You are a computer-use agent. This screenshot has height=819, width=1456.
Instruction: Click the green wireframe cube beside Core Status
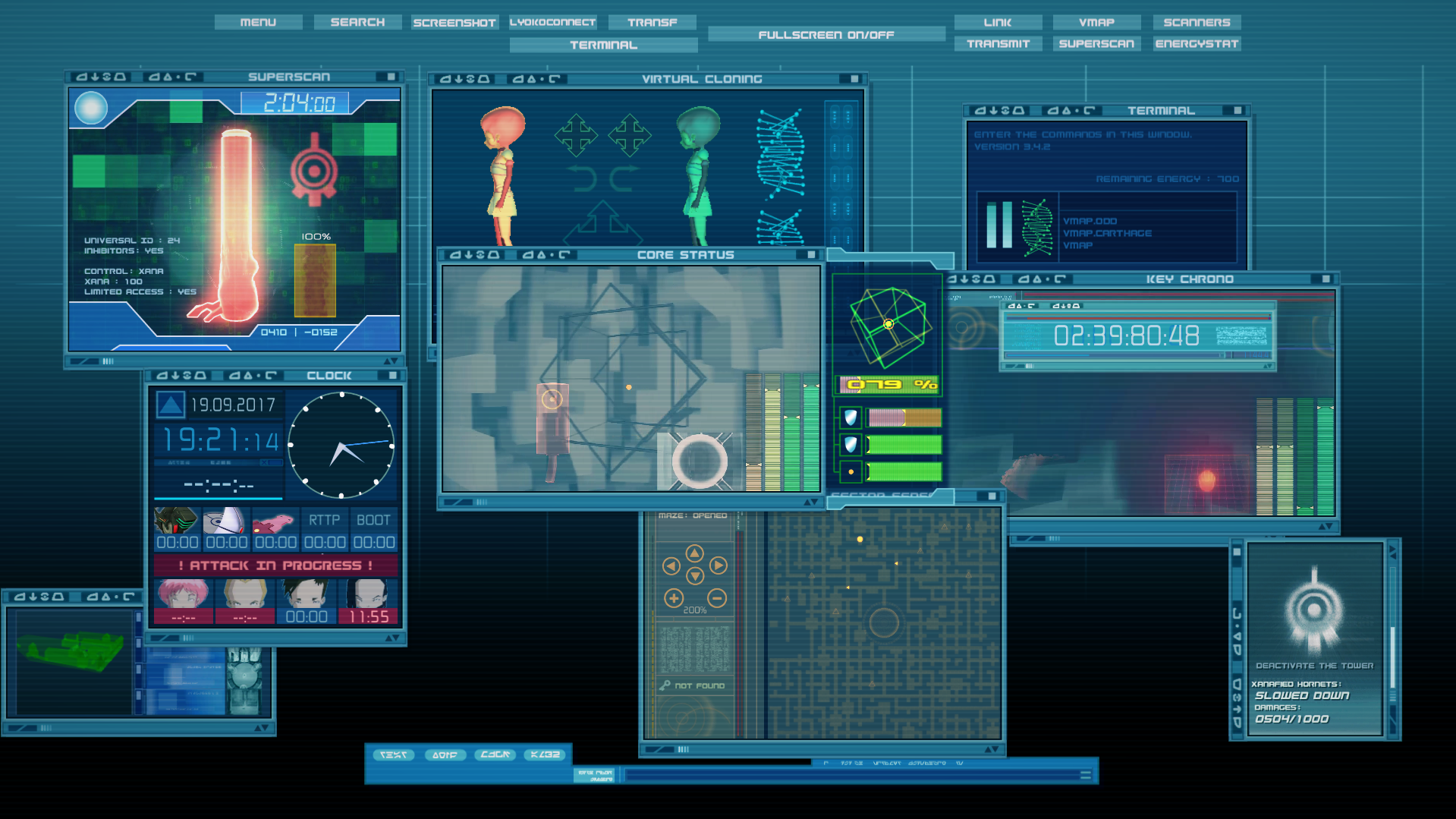coord(889,326)
